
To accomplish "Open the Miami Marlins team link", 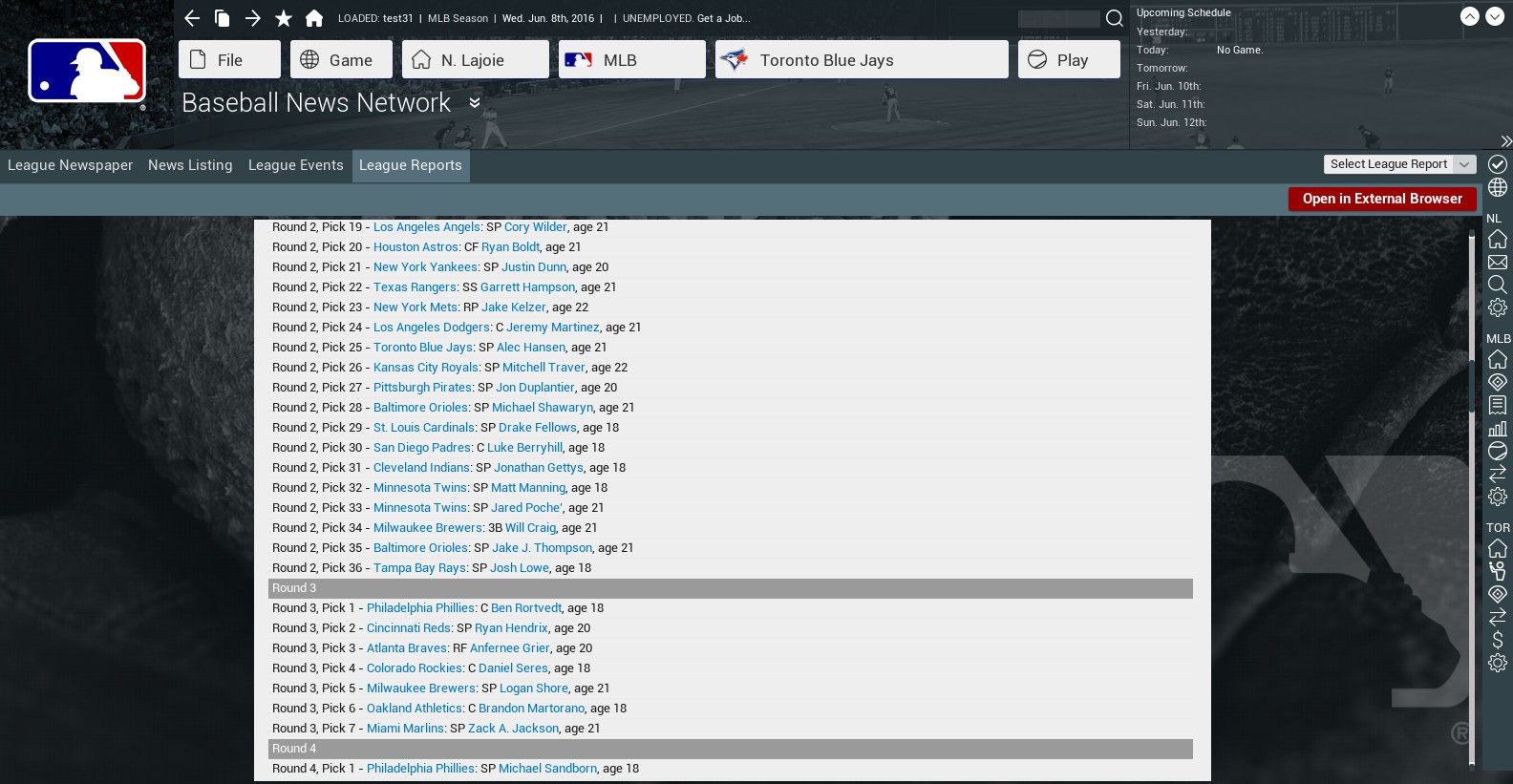I will (405, 729).
